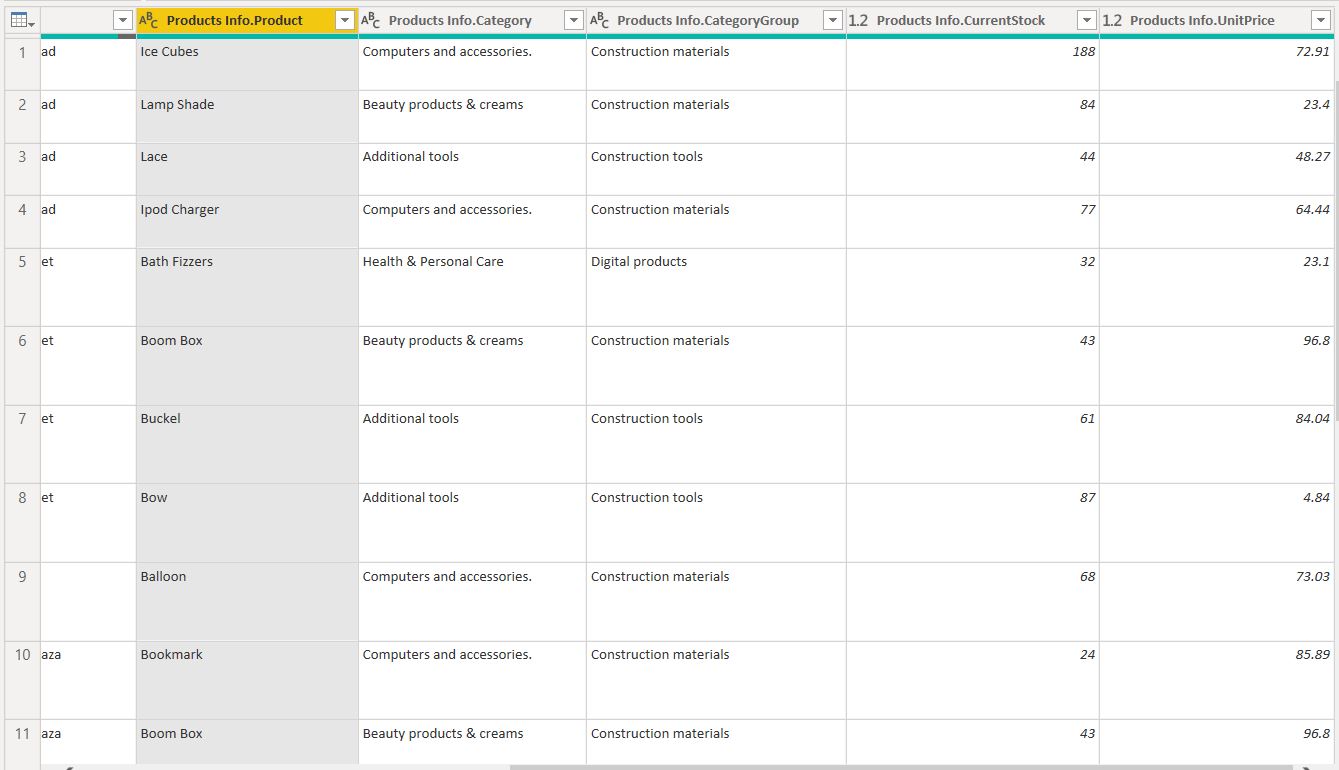Click the Health & Personal Care category cell

433,262
